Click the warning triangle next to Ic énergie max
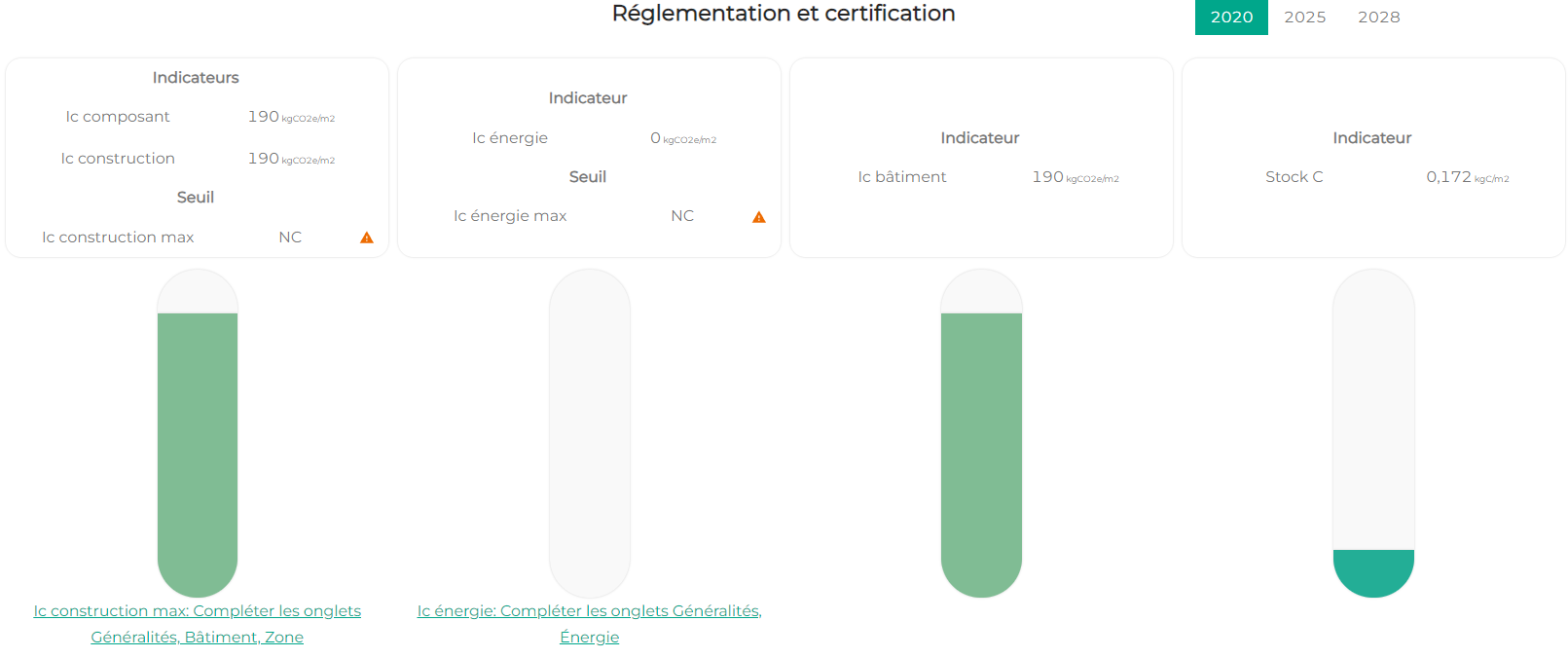The image size is (1568, 658). point(759,217)
